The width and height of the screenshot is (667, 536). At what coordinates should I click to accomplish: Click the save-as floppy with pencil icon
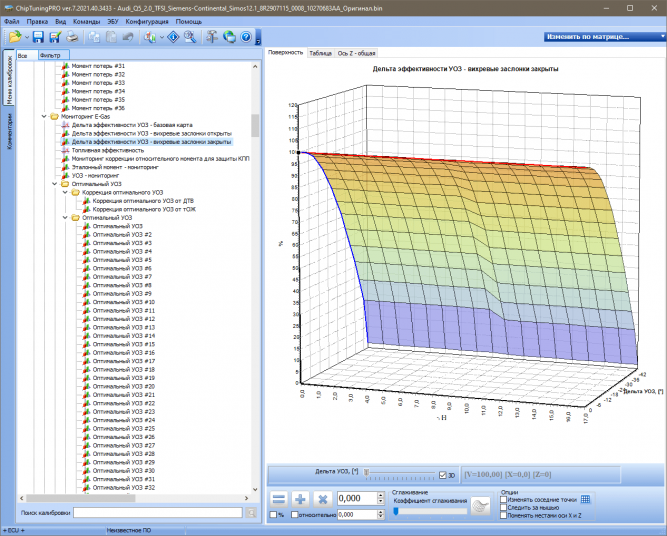pos(55,37)
